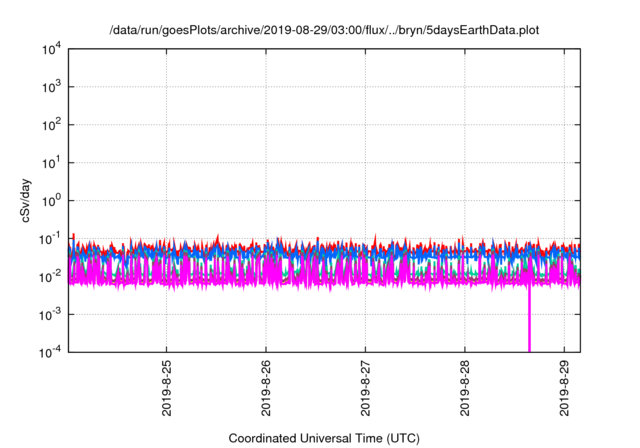Click the 2019-8-29 date tick label
The image size is (640, 448).
564,388
